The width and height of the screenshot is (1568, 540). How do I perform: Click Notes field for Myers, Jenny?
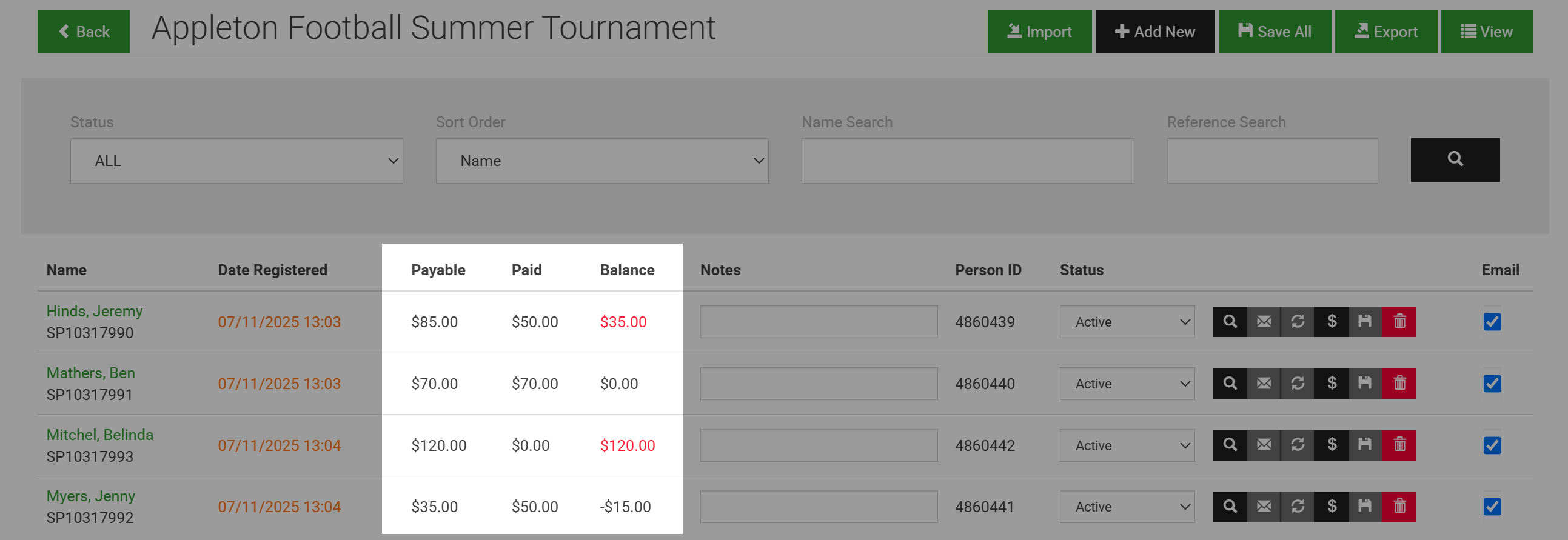point(819,507)
